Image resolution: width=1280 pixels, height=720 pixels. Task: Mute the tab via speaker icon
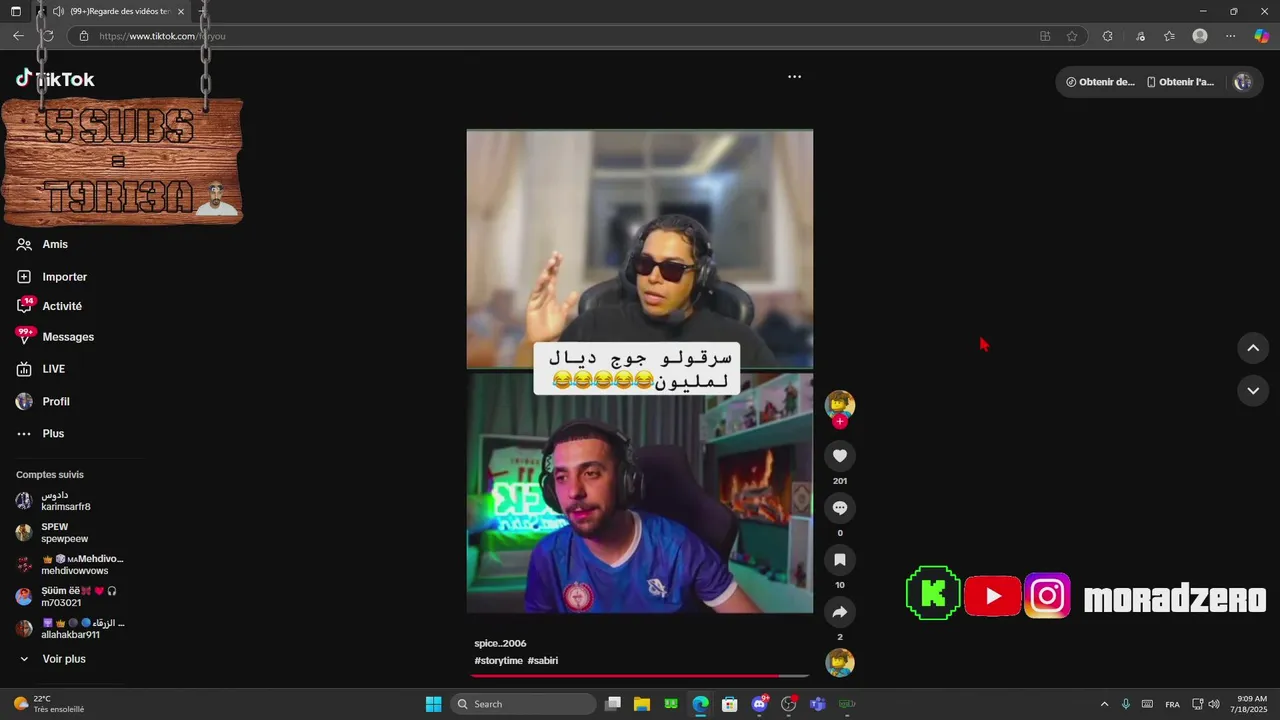click(58, 11)
